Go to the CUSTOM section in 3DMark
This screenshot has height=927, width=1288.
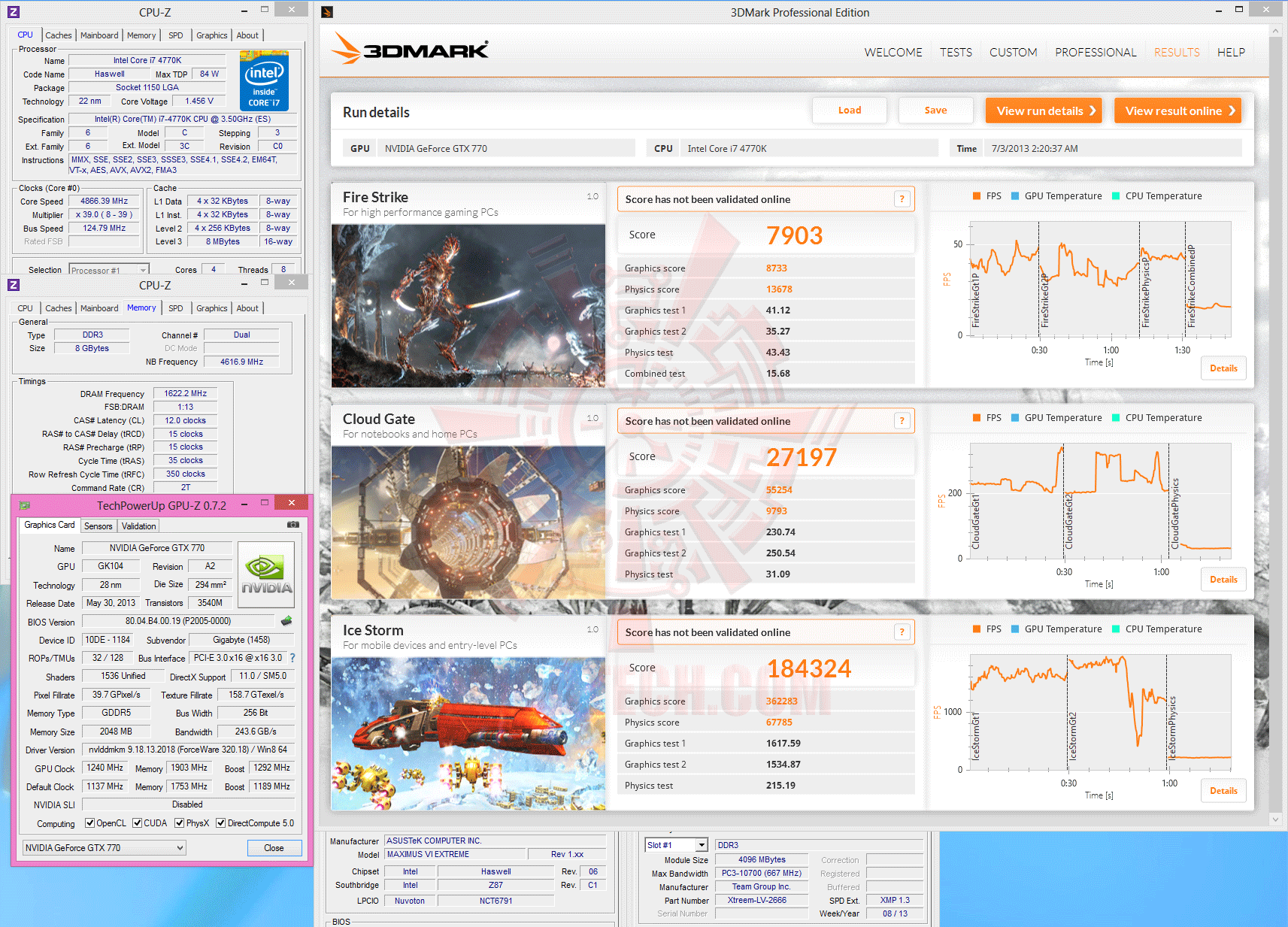click(x=1013, y=53)
